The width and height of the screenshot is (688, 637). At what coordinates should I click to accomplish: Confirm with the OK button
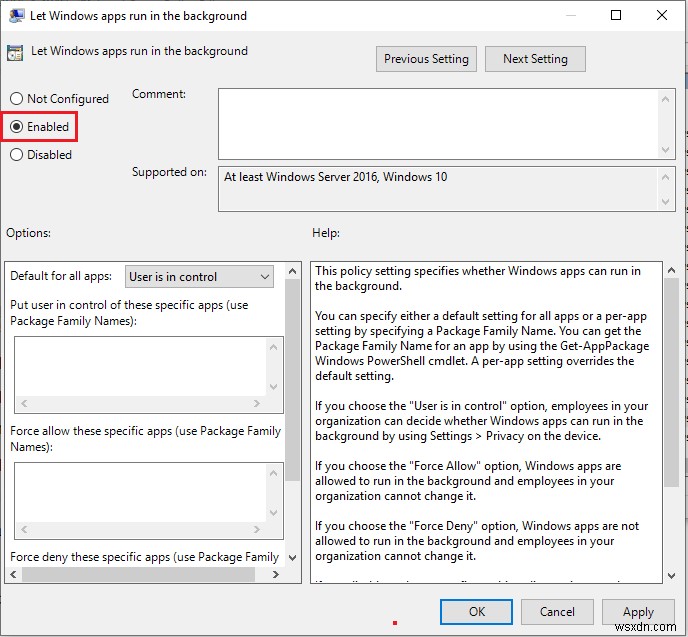[x=477, y=612]
